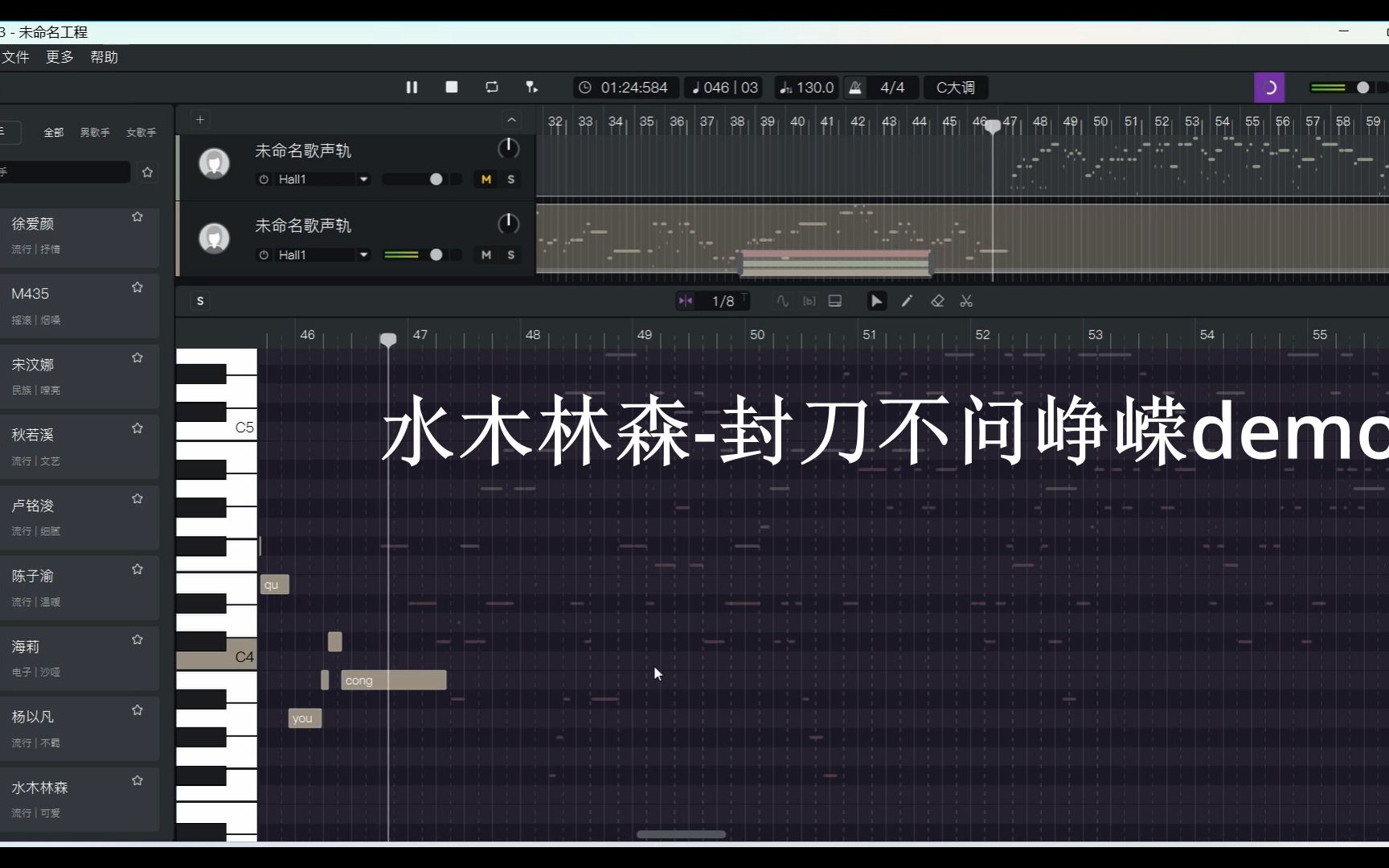This screenshot has width=1389, height=868.
Task: Open the 文件 menu
Action: [15, 57]
